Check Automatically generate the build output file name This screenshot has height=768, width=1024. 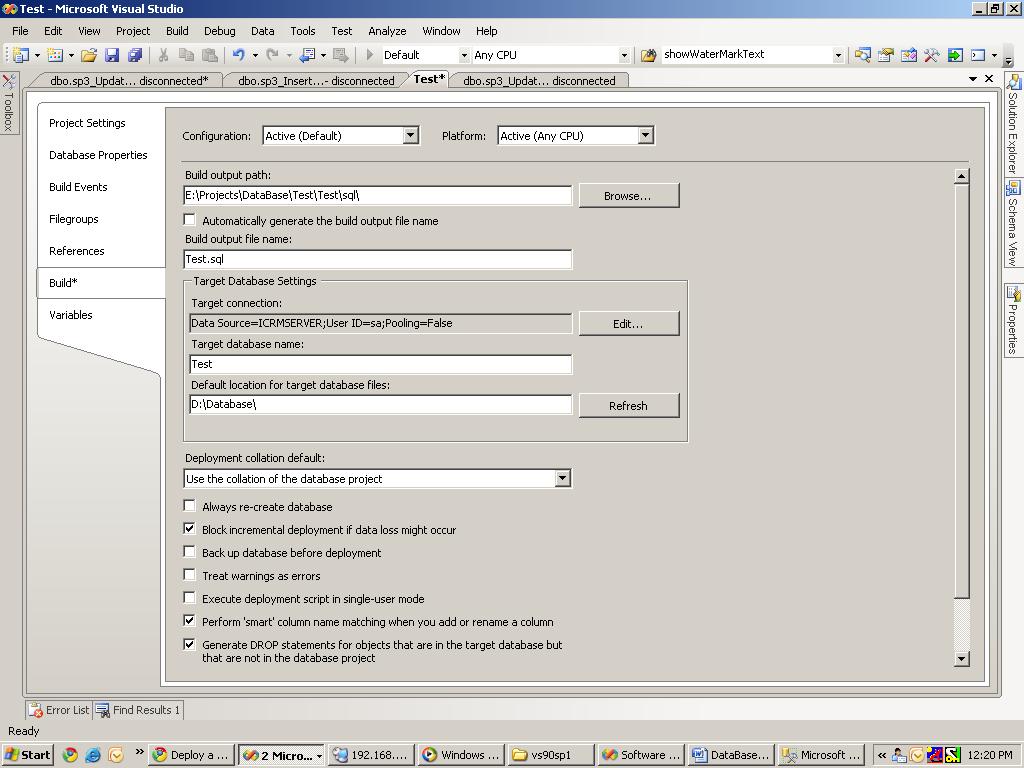click(x=189, y=220)
